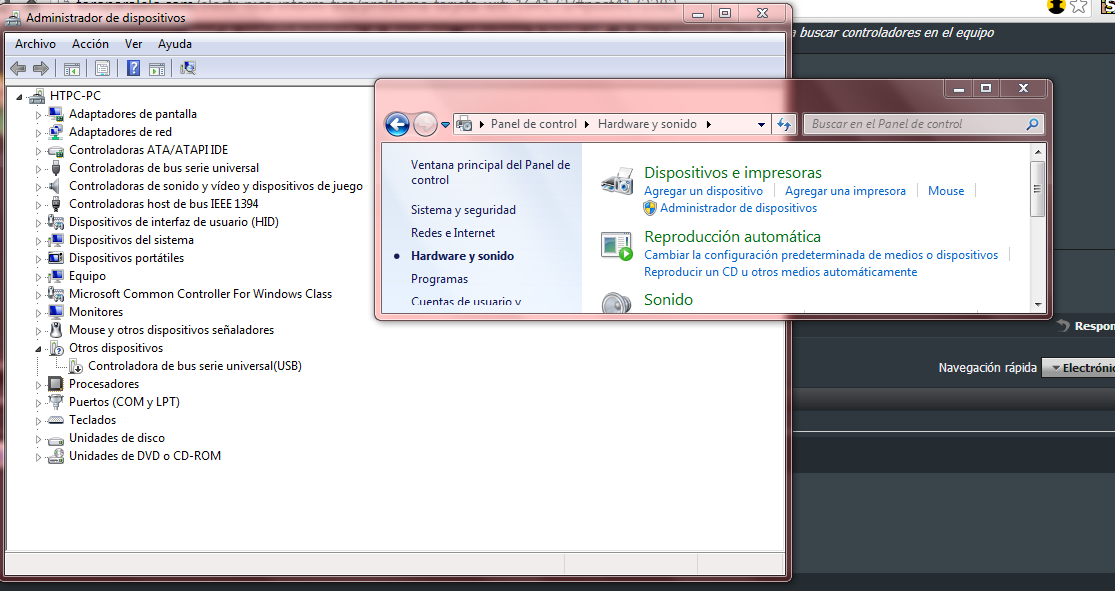
Task: Click the Properties toolbar icon in Device Manager
Action: 102,68
